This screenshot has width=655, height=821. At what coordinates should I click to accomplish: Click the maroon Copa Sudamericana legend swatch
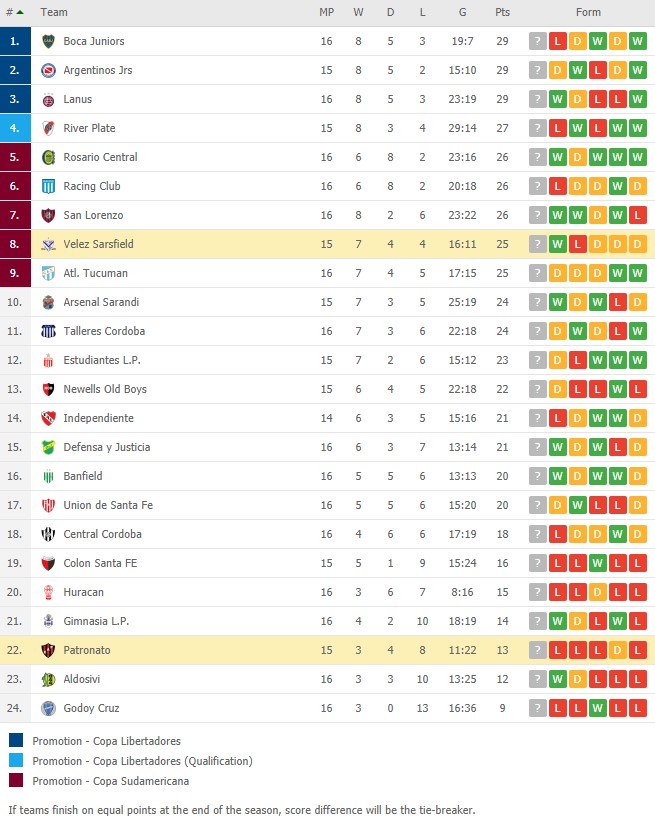tap(16, 780)
